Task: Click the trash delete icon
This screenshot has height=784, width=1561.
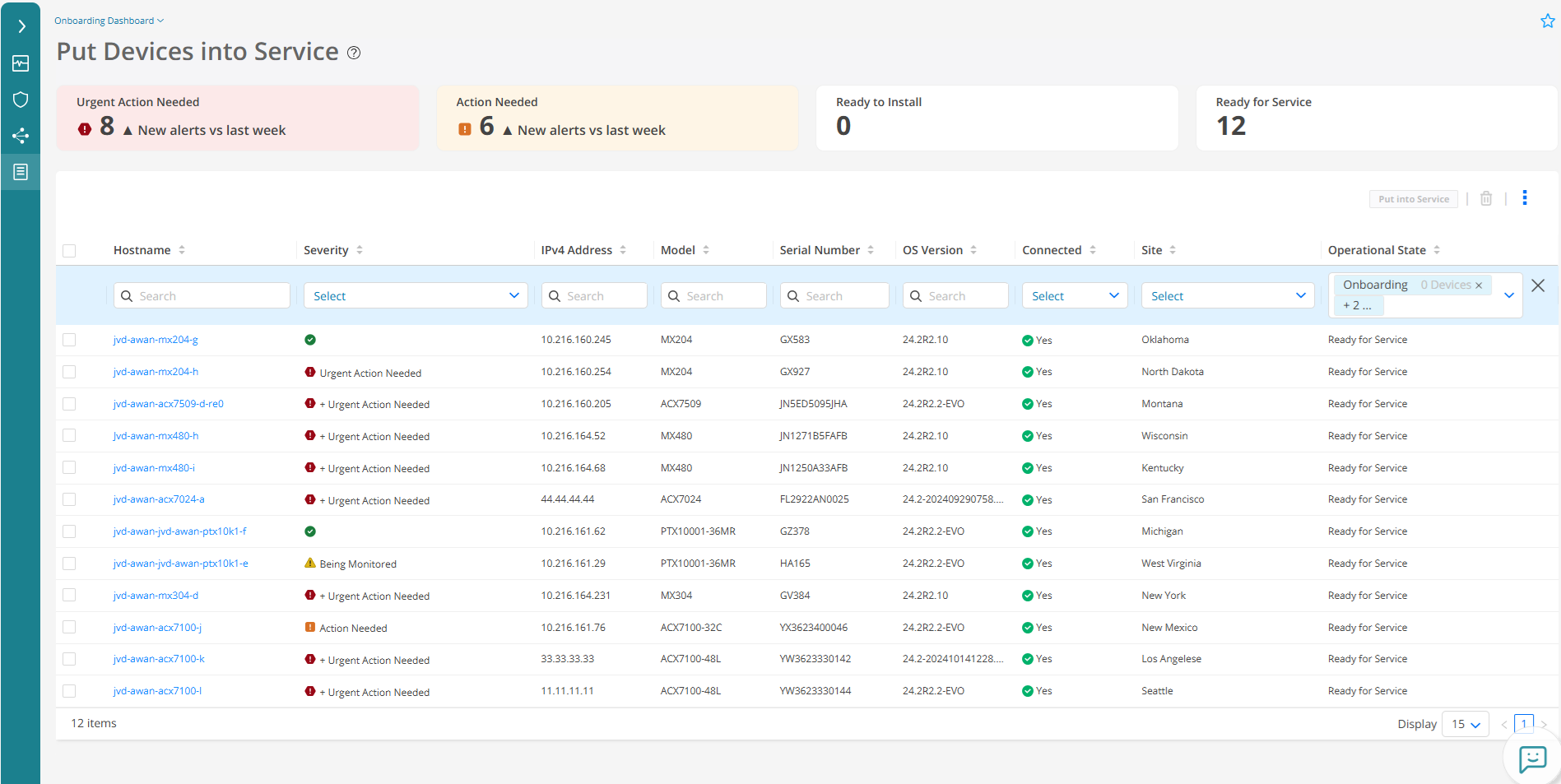Action: 1486,198
